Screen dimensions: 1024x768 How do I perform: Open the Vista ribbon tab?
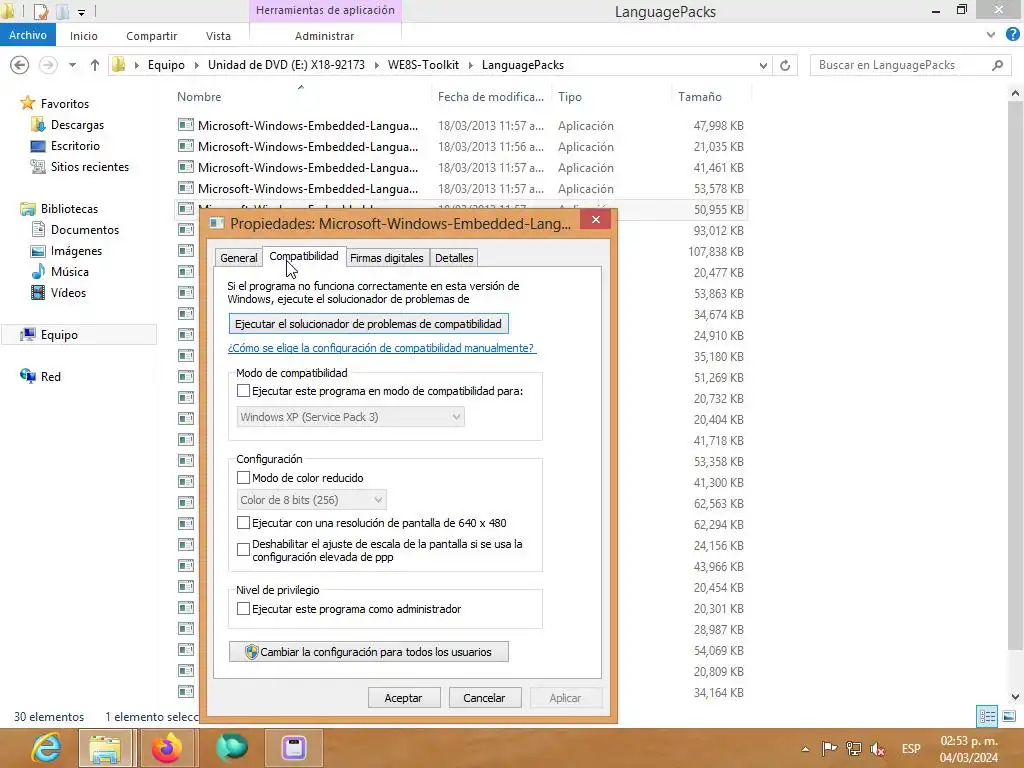218,36
